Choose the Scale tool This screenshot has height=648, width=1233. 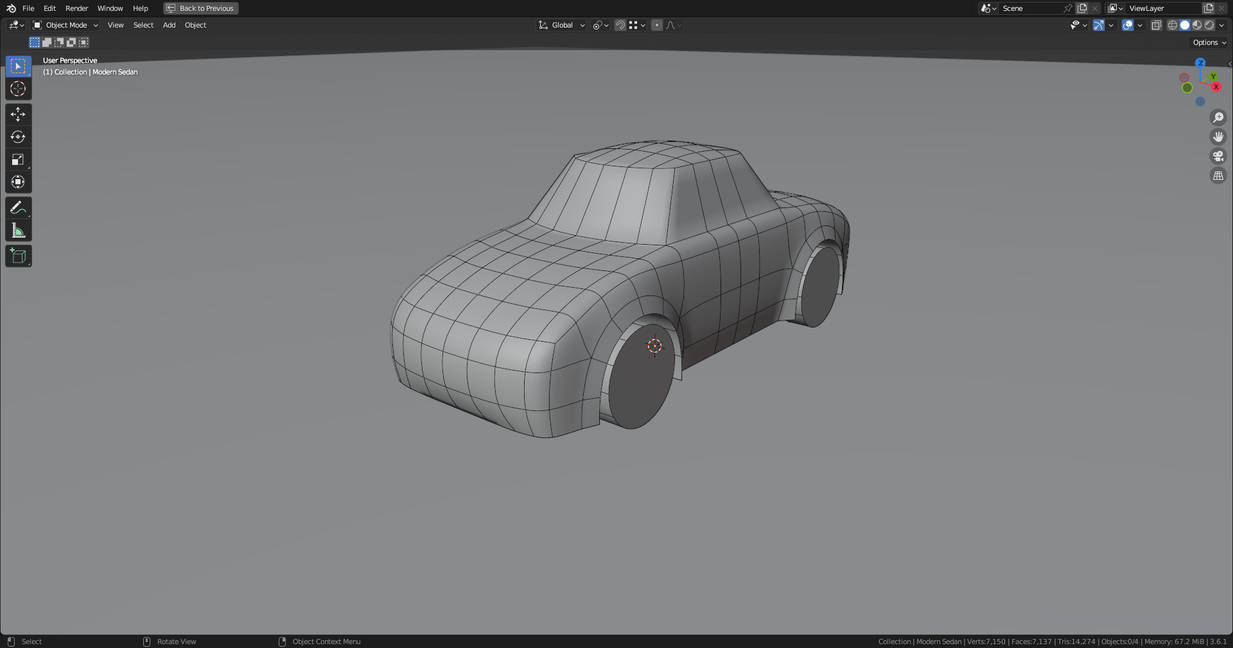click(18, 160)
